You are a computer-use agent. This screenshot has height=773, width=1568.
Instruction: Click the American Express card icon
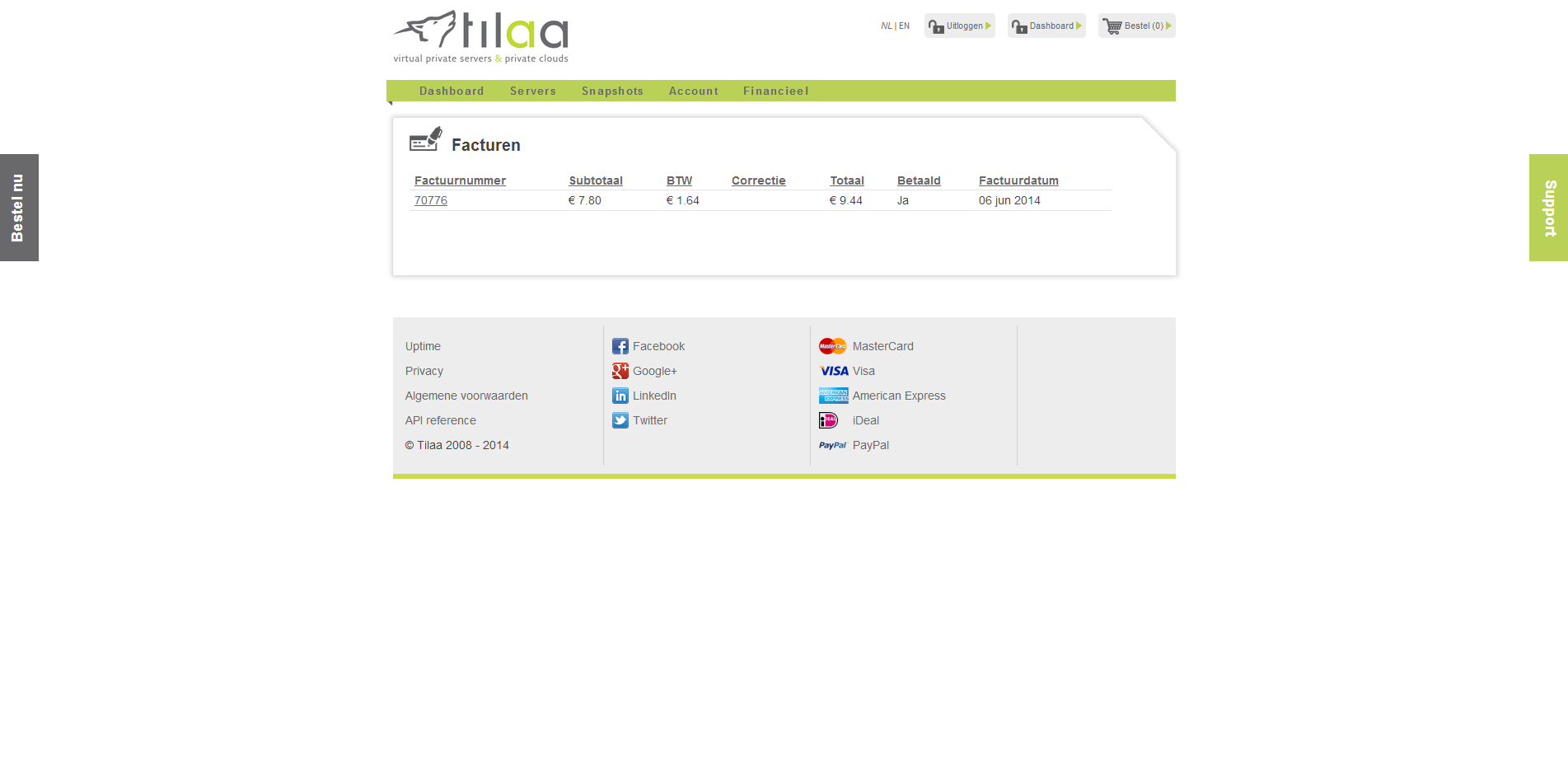[832, 396]
